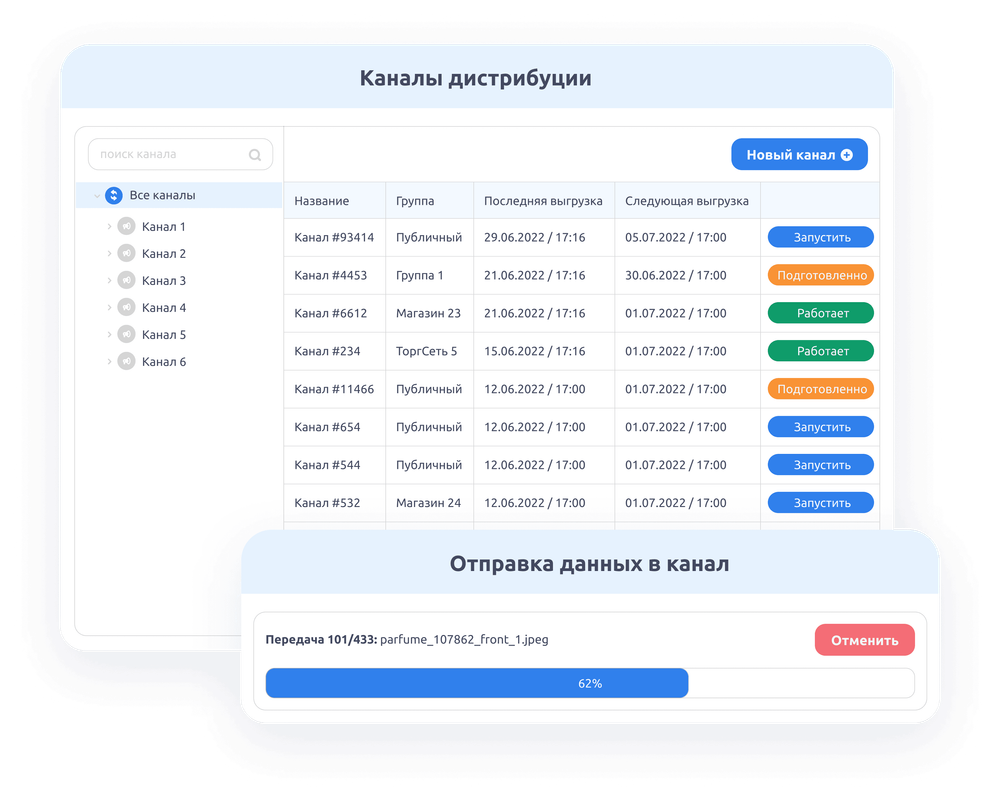Focus the поиск канала search field

(170, 155)
